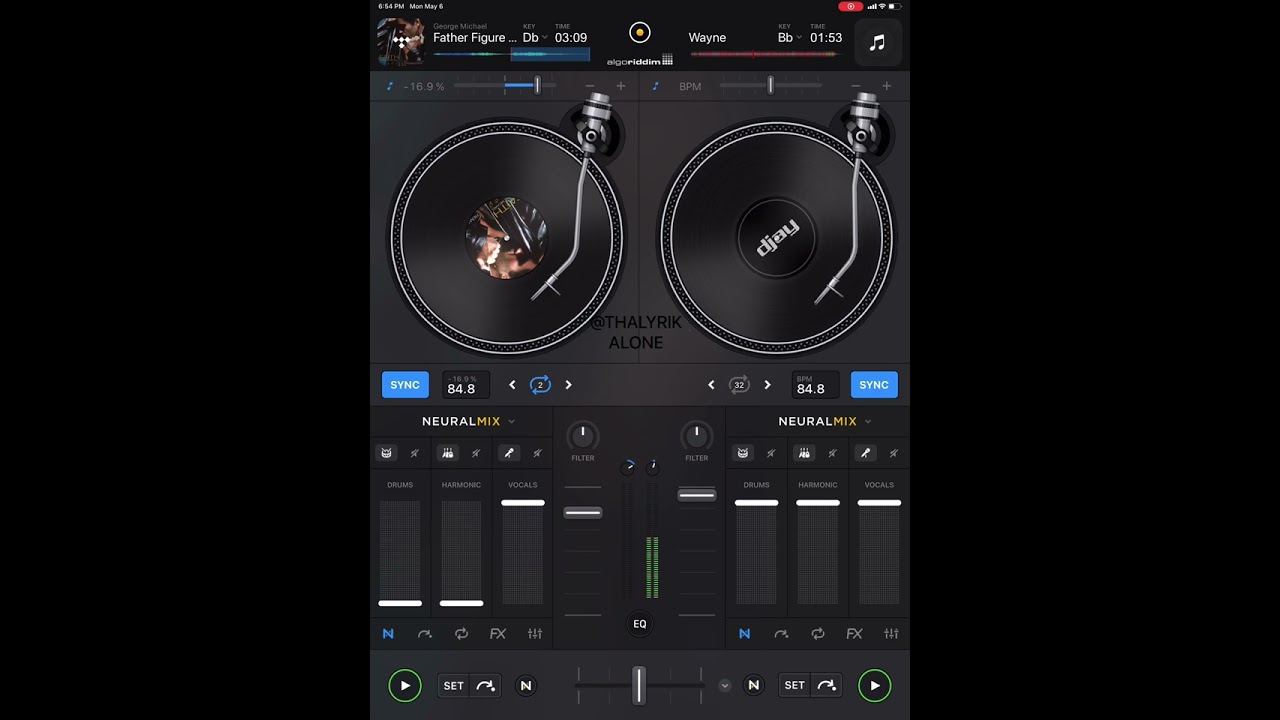Solo harmonic icon on left deck
This screenshot has width=1280, height=720.
[447, 453]
